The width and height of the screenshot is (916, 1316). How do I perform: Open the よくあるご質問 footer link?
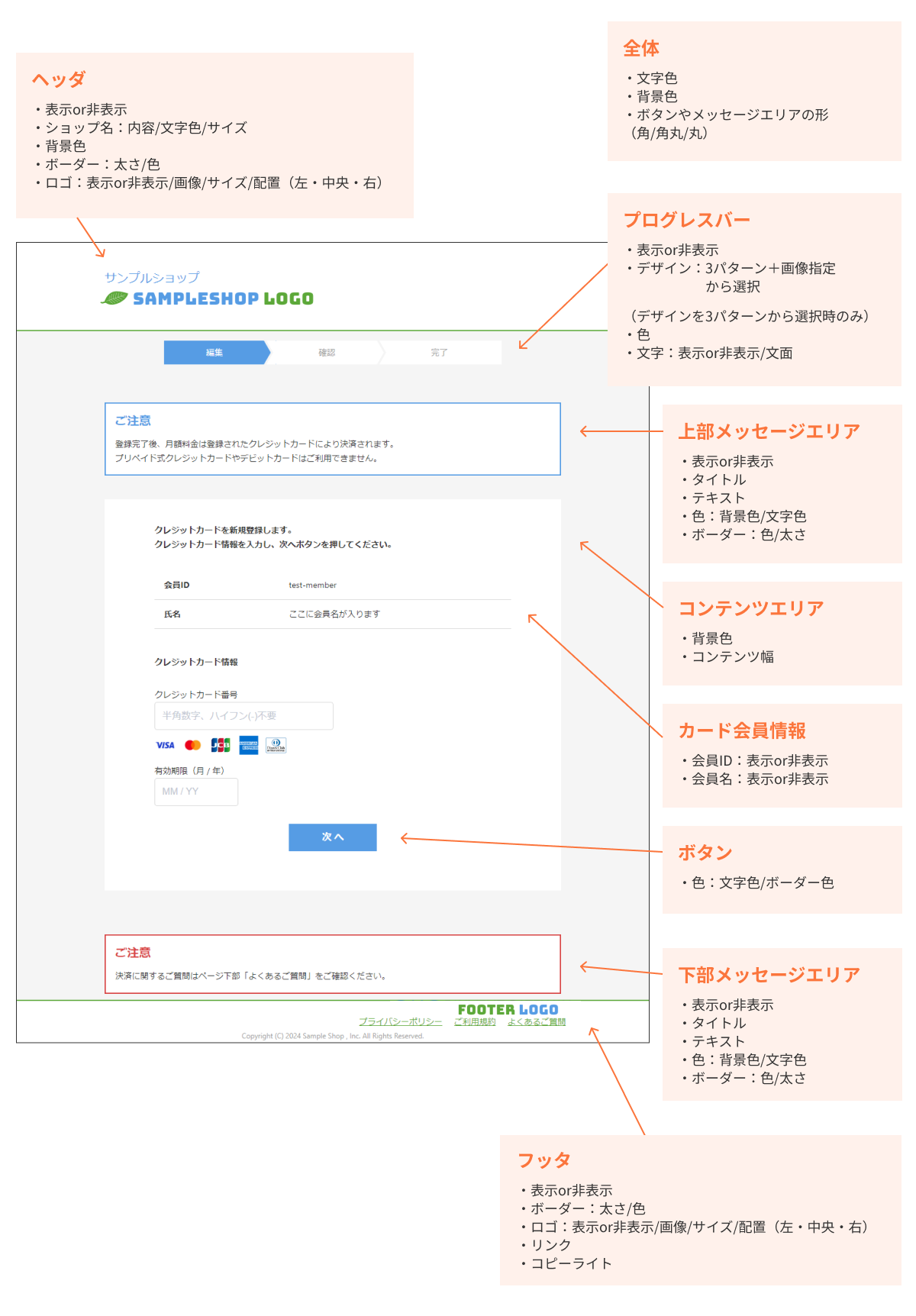click(x=537, y=1022)
